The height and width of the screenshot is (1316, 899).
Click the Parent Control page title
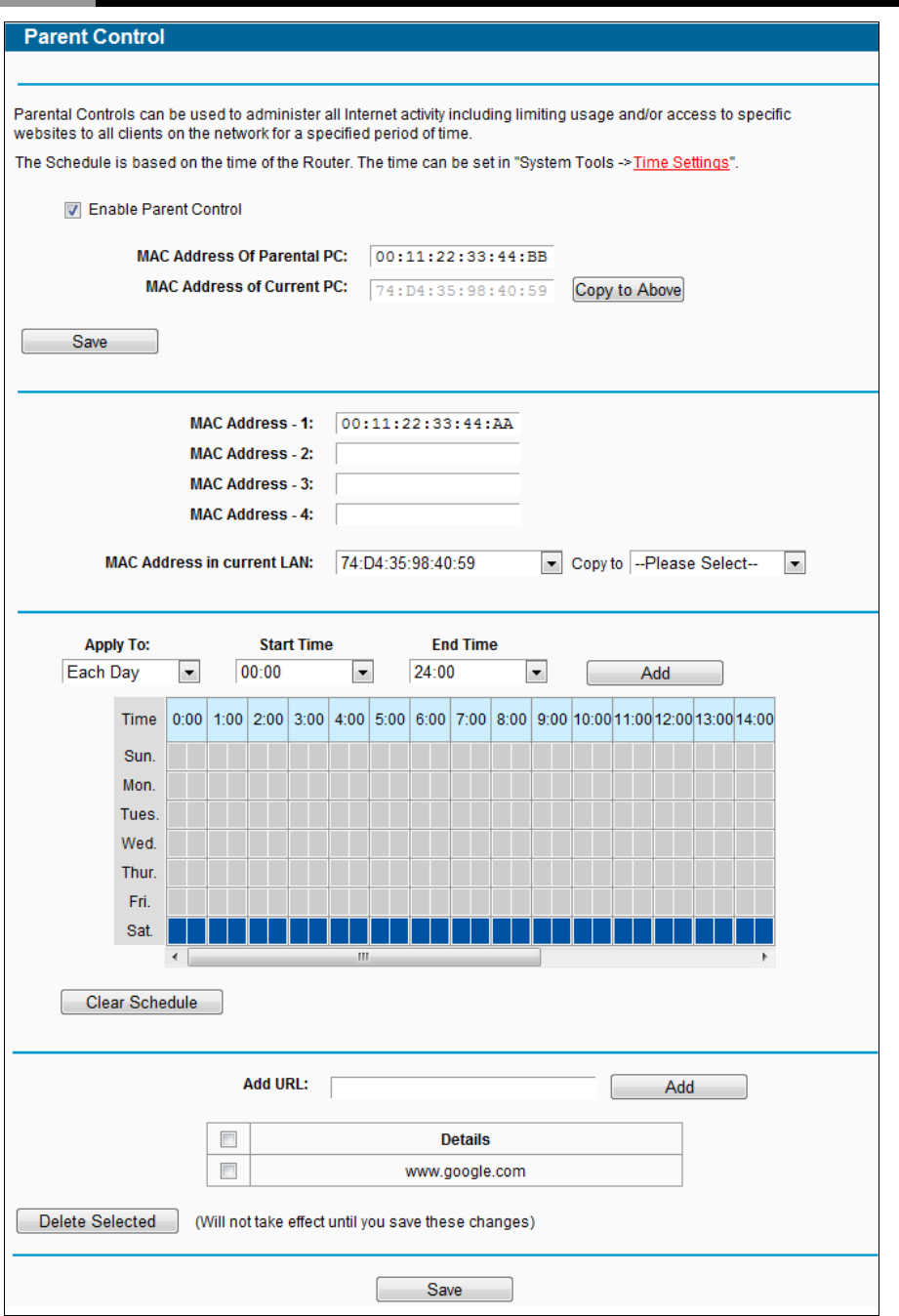(x=95, y=37)
